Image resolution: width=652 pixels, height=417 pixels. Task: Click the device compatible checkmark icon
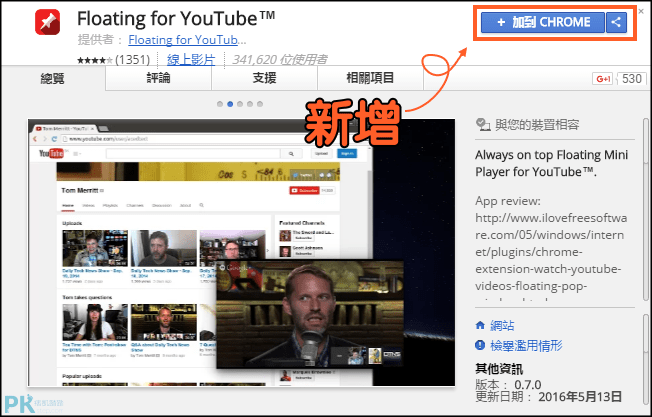tap(483, 124)
